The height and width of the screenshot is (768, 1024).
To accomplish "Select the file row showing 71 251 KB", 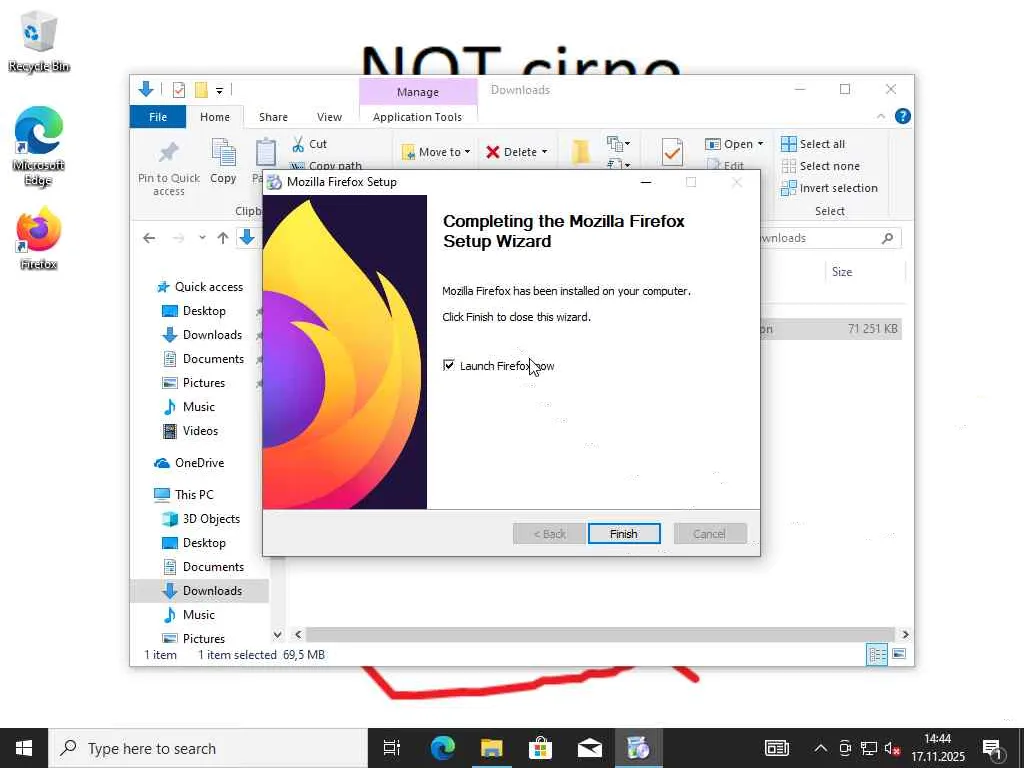I will (x=831, y=328).
